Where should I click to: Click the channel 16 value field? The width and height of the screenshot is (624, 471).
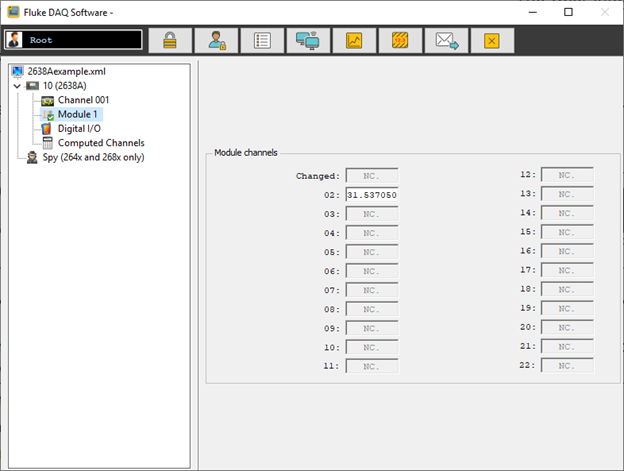(567, 251)
